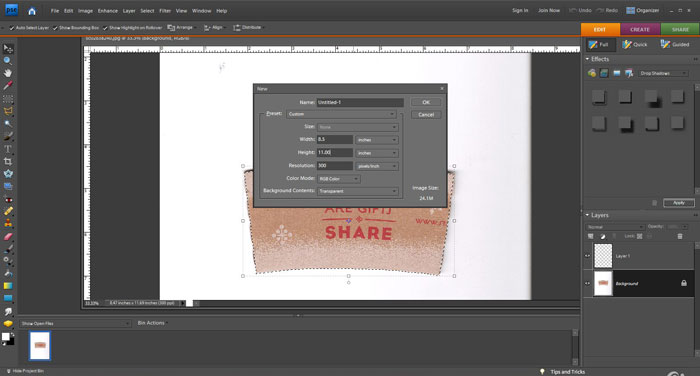
Task: Select the Hand tool
Action: click(8, 73)
